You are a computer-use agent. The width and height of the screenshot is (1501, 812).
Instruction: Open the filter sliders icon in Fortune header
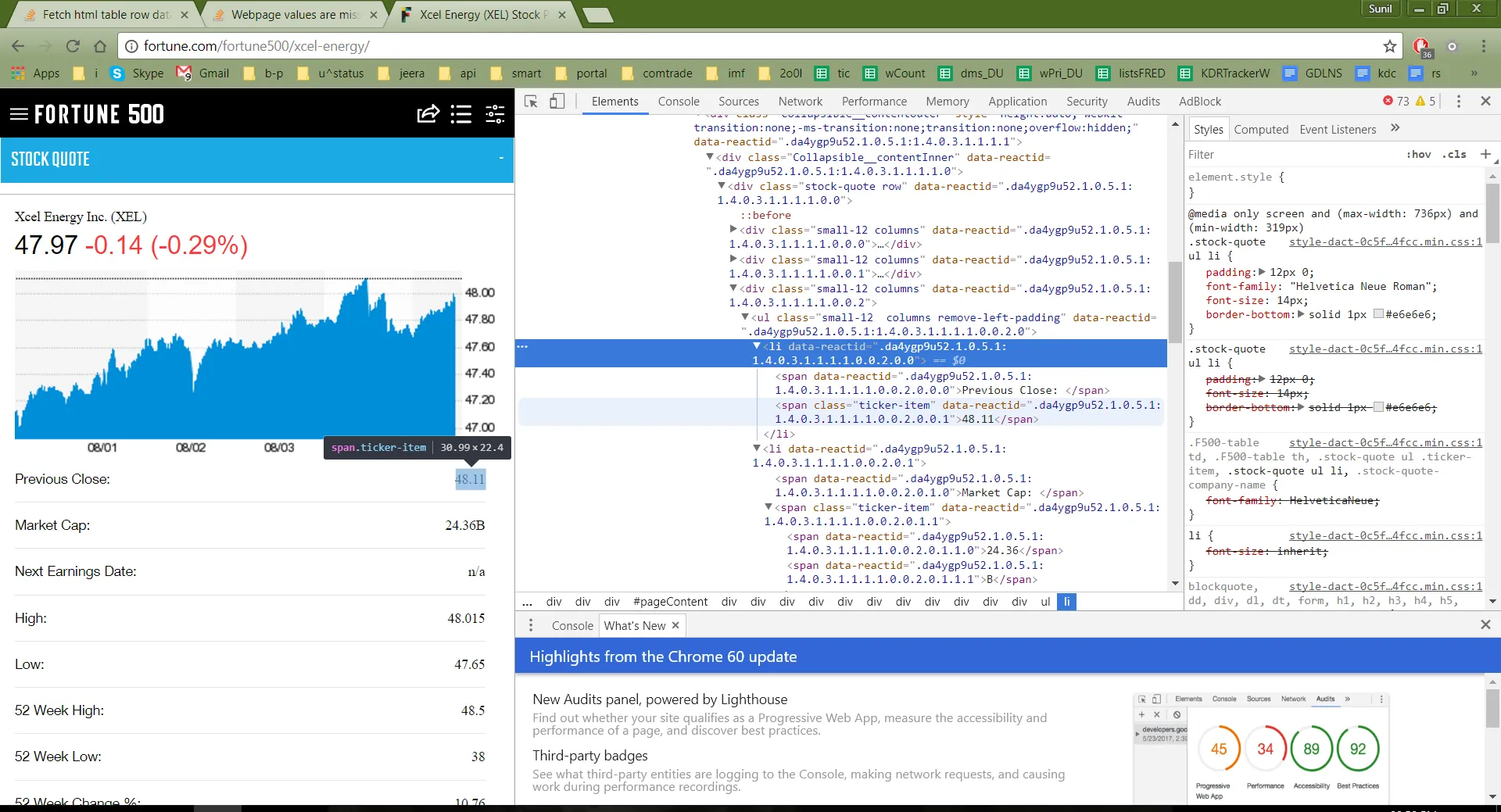click(495, 114)
